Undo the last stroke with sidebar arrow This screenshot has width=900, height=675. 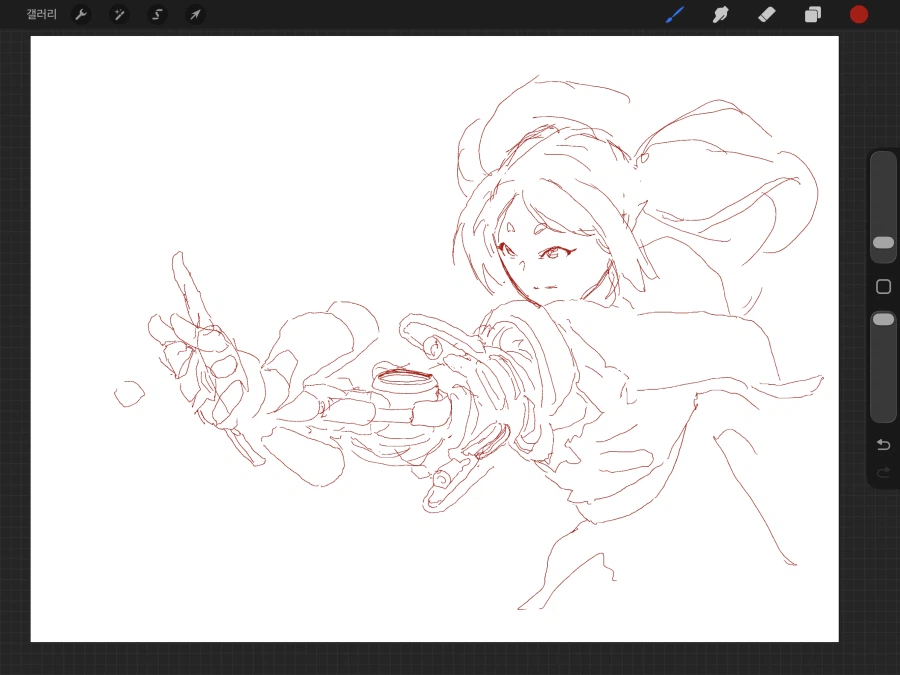pyautogui.click(x=883, y=444)
